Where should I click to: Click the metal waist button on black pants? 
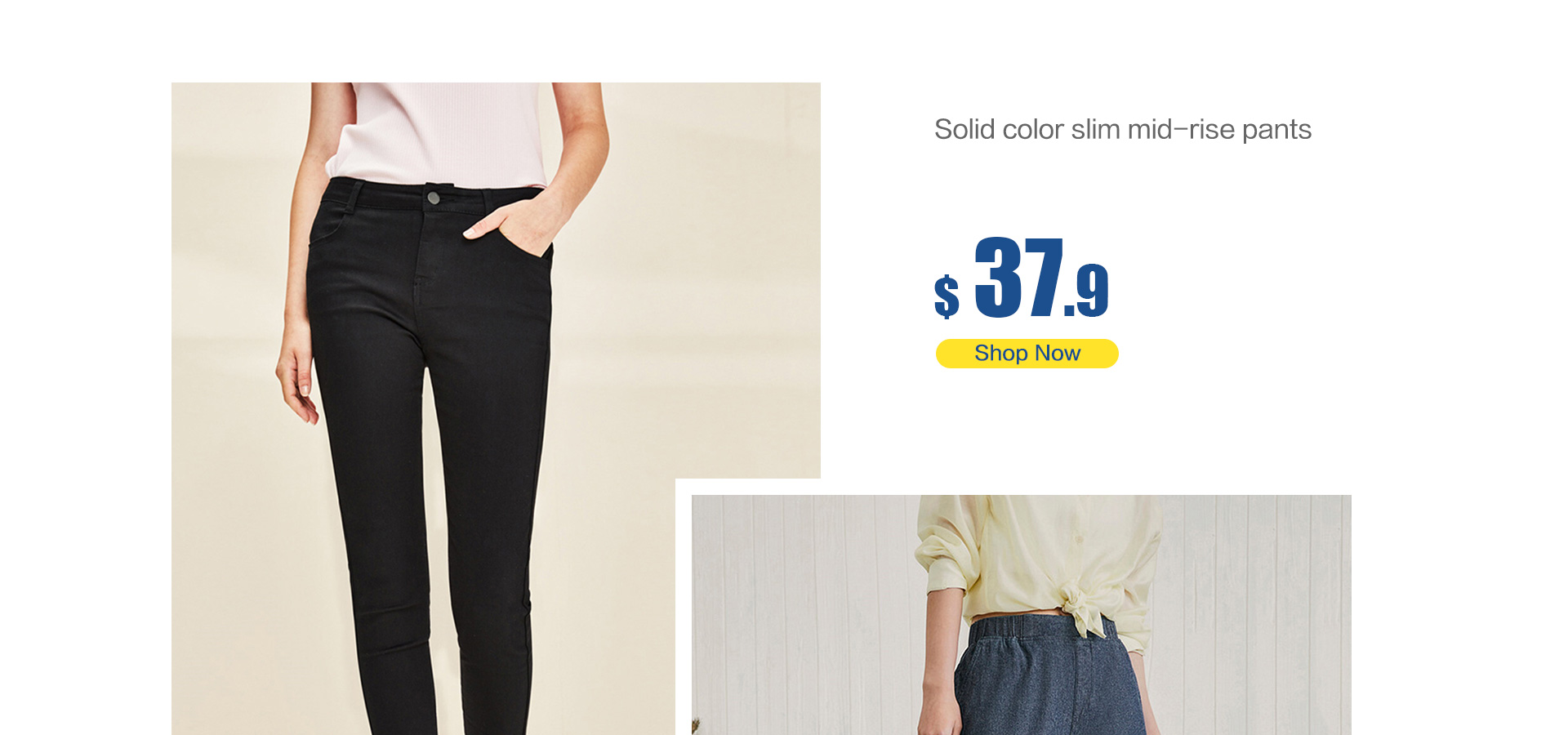[433, 198]
